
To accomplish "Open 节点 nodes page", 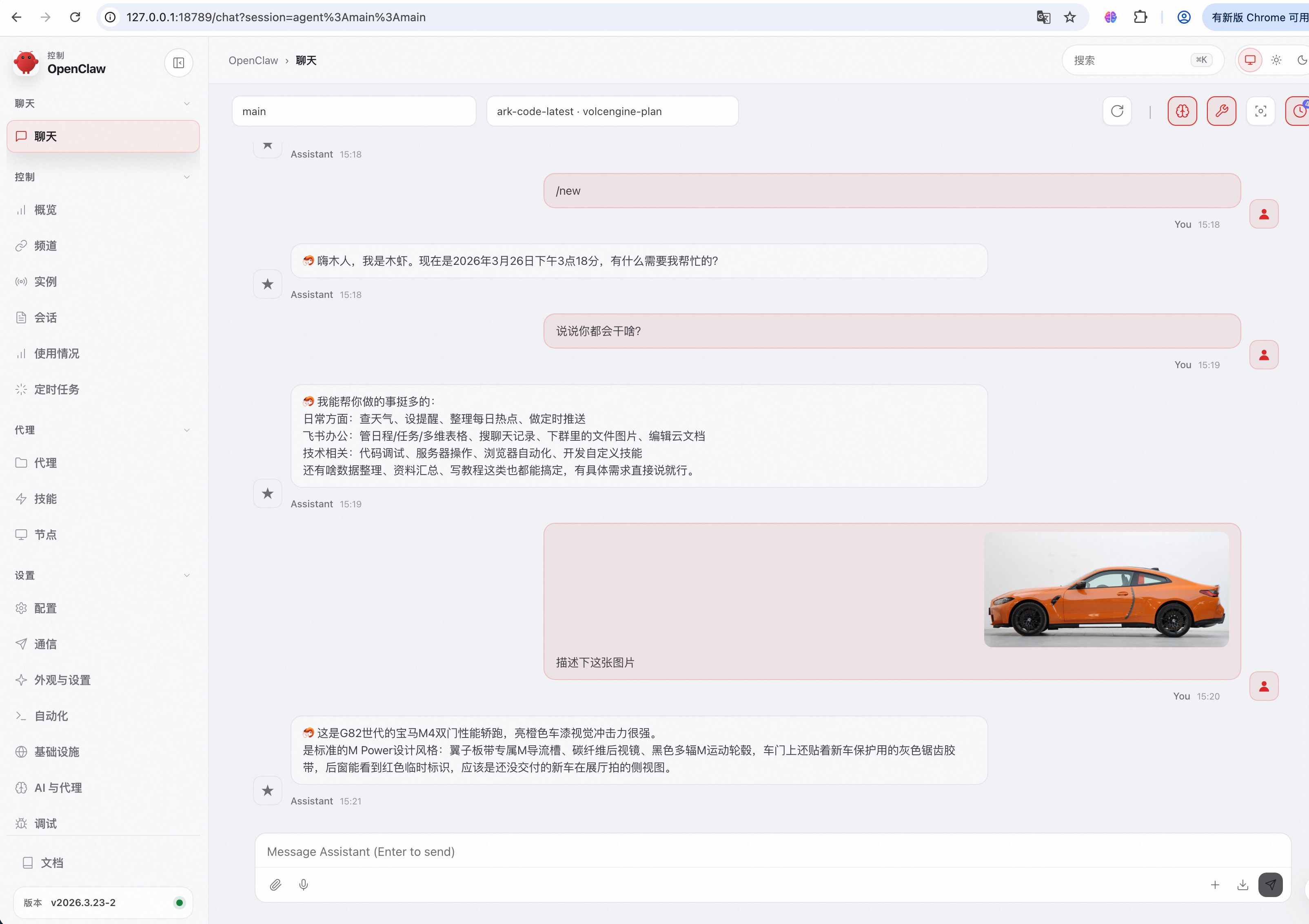I will click(102, 535).
